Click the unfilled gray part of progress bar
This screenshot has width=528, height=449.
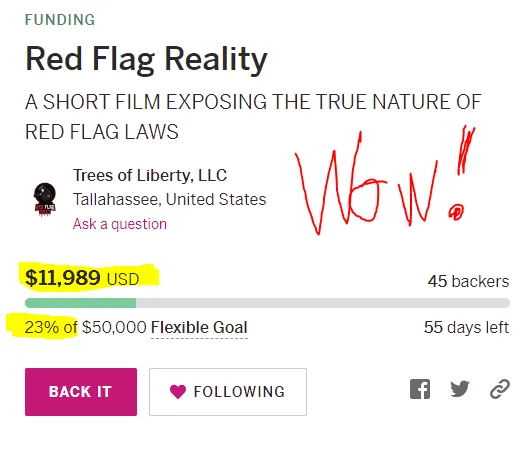tap(323, 303)
